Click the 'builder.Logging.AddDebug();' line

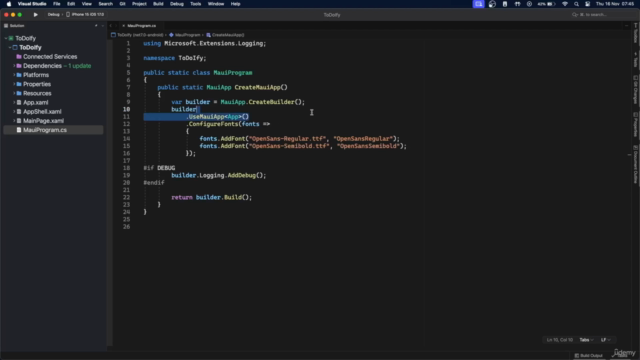(x=218, y=175)
